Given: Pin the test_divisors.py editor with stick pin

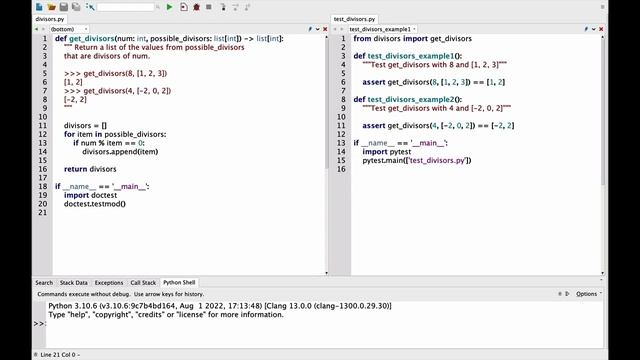Looking at the screenshot, I should [586, 29].
